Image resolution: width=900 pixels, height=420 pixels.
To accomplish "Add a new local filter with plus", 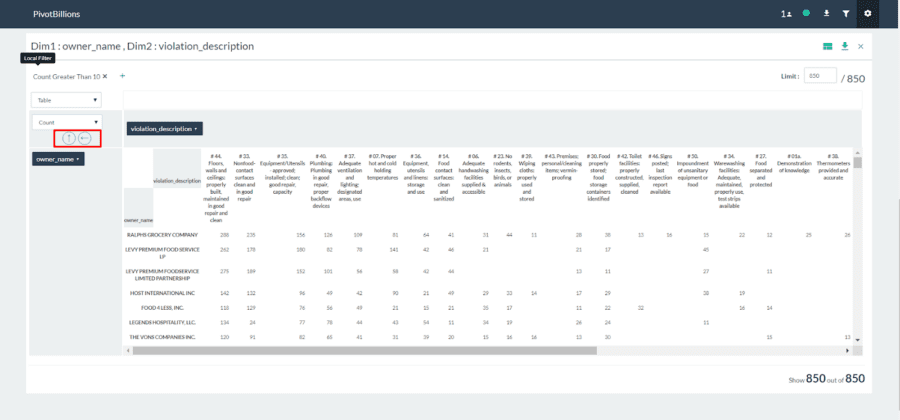I will [x=122, y=76].
